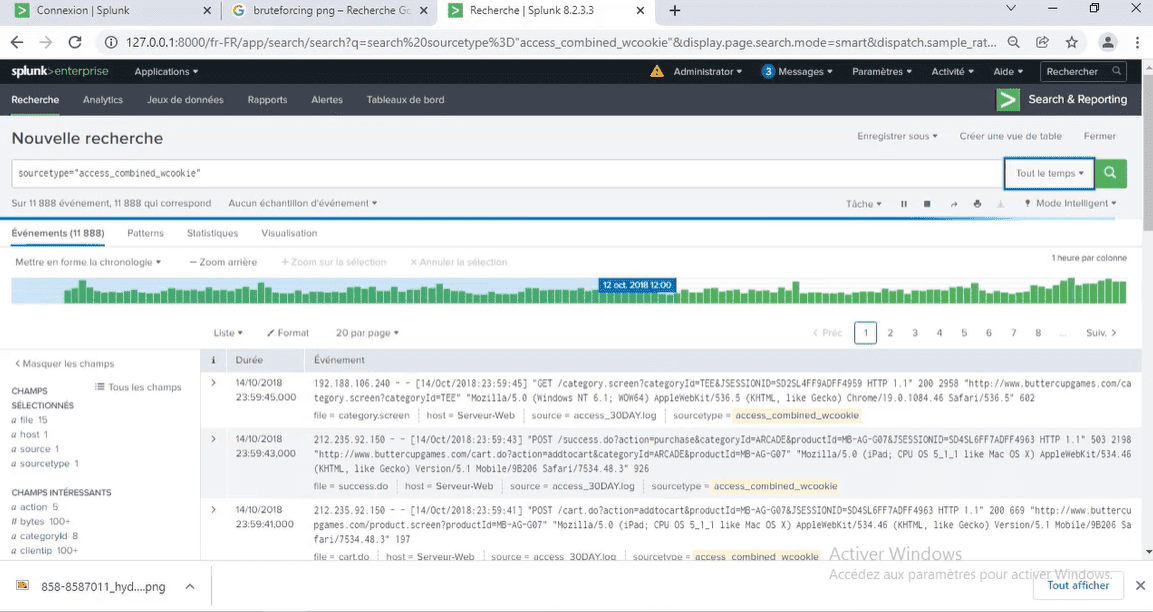Select the action field in sidebar
1153x612 pixels.
pos(34,507)
